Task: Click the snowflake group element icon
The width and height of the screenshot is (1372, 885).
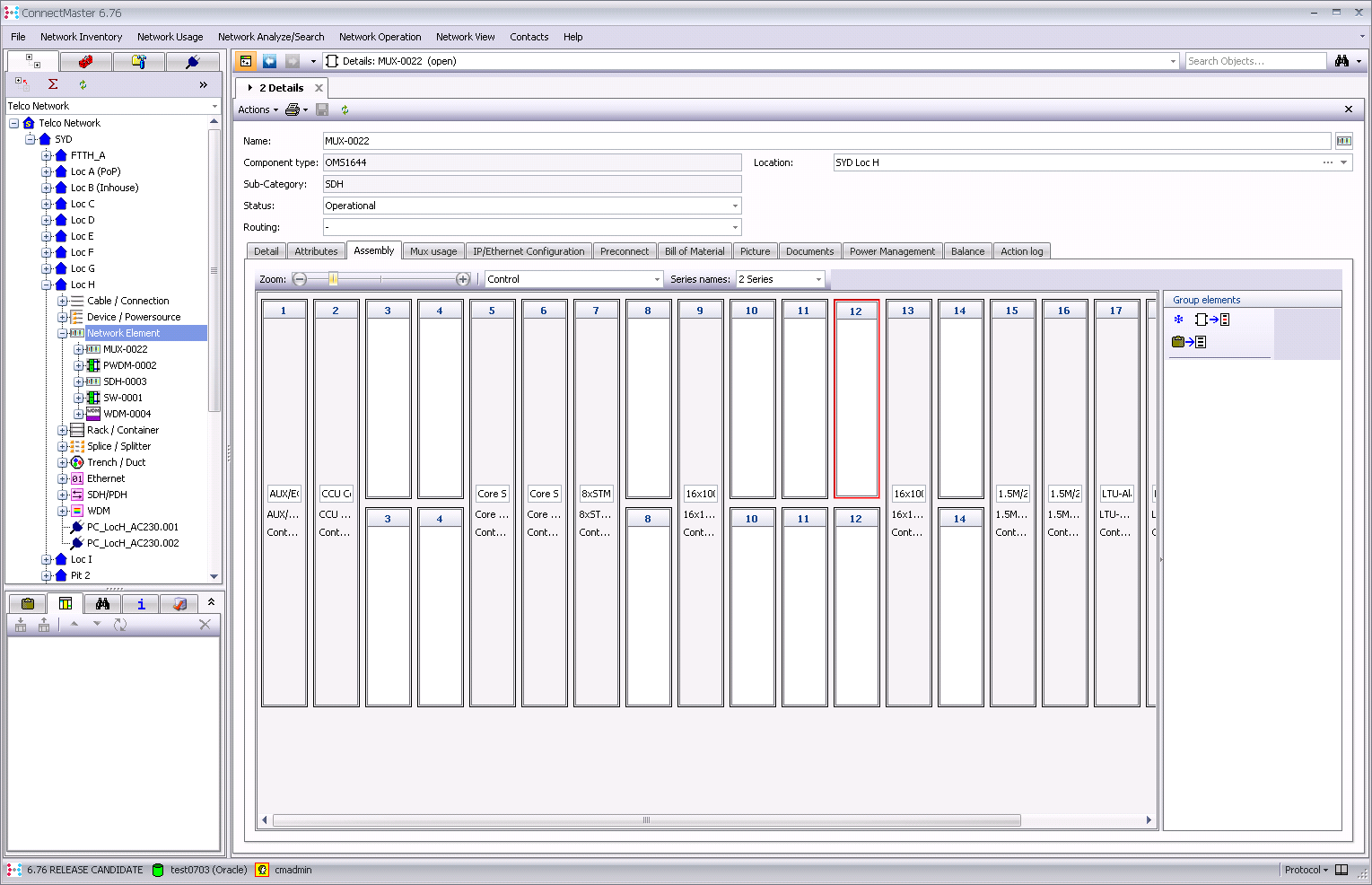Action: [1179, 320]
